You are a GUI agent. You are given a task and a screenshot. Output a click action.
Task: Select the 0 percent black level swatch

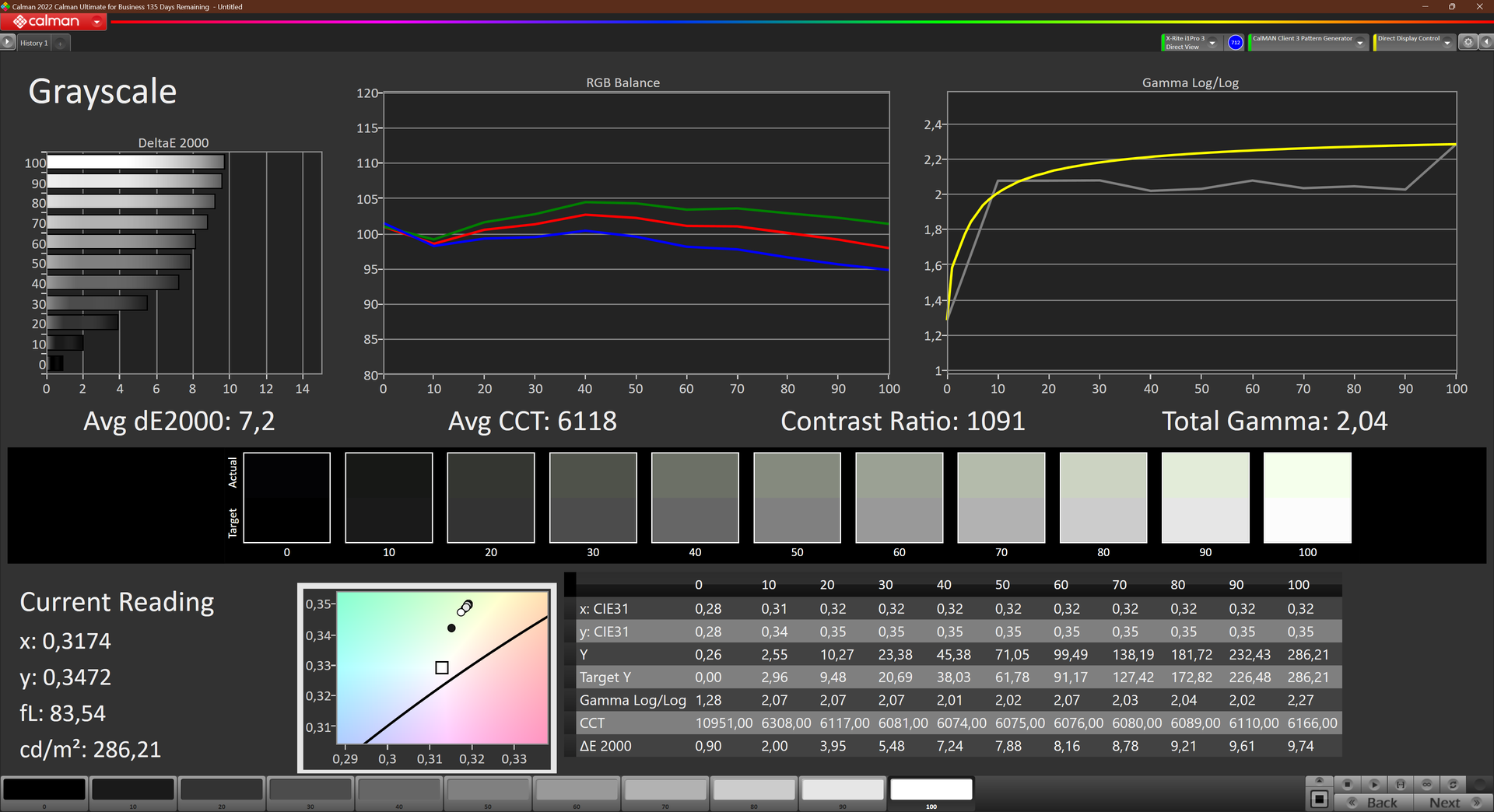(44, 789)
